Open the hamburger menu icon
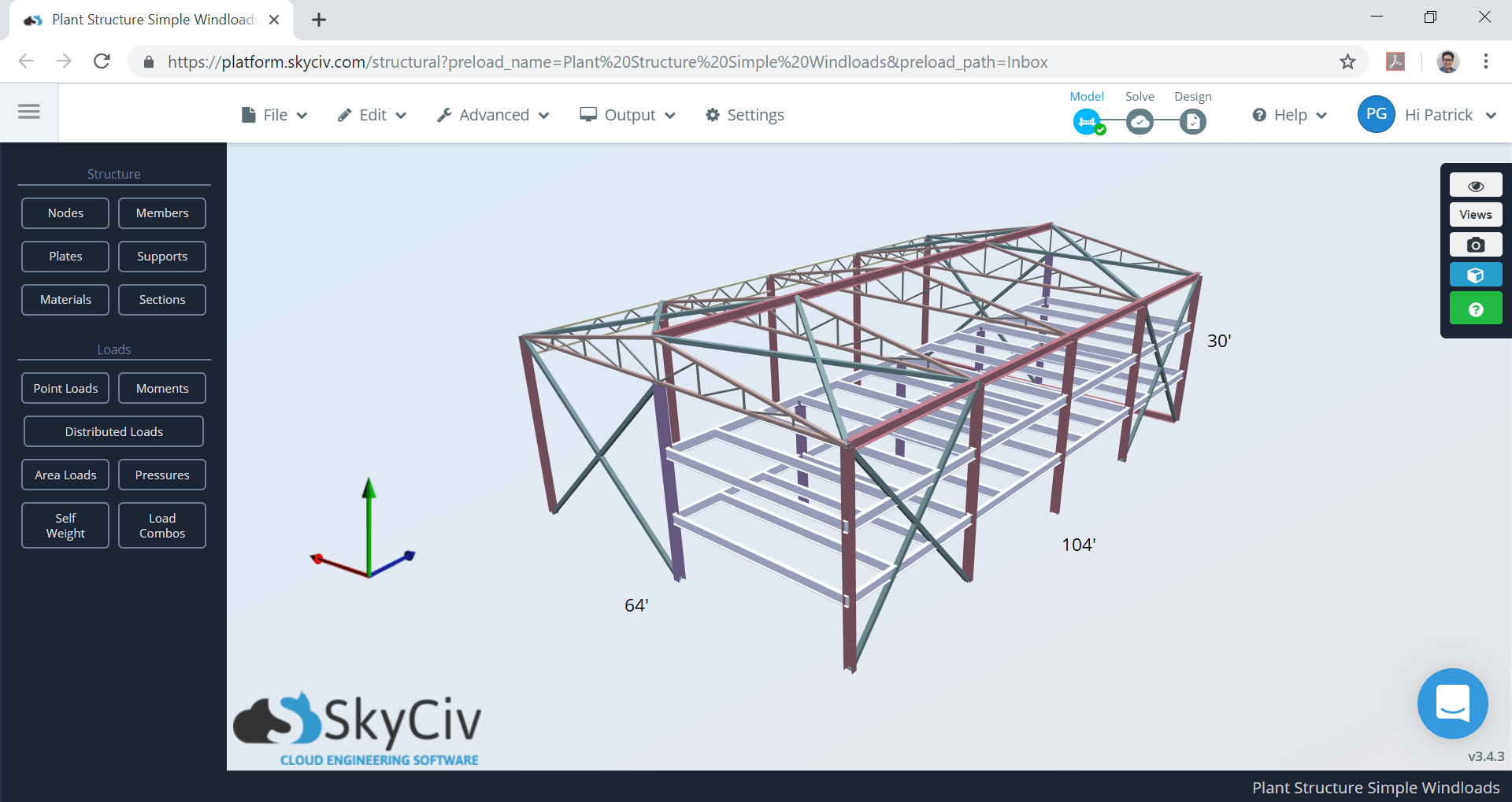 [x=29, y=112]
